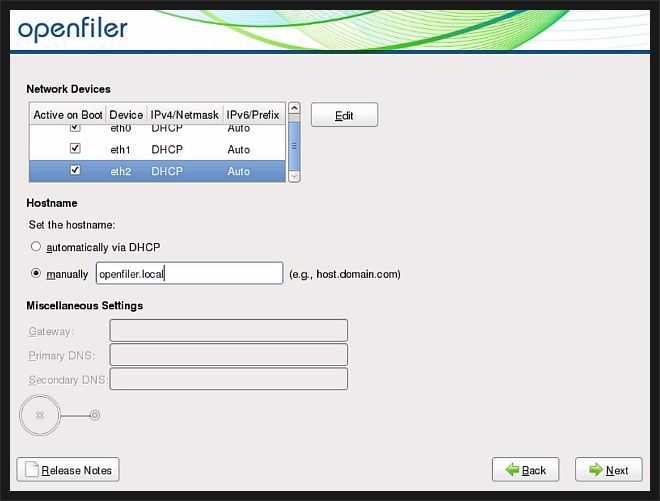Click the Edit network device button

pyautogui.click(x=344, y=115)
